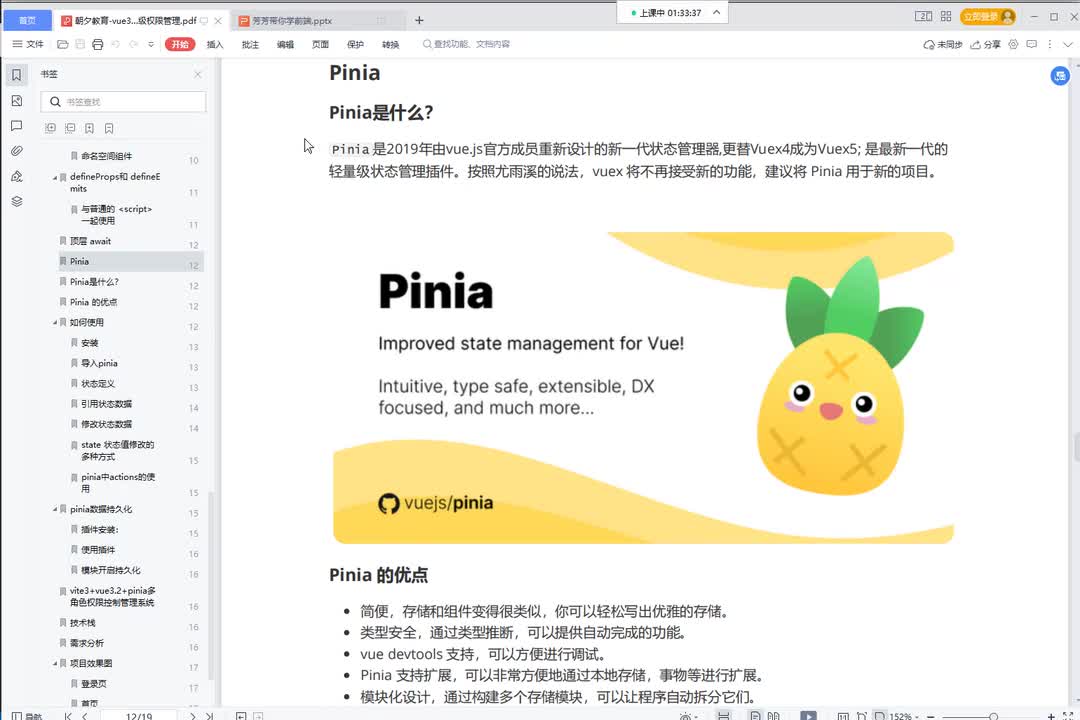Go to next page in bottom bar
1080x720 pixels.
193,716
